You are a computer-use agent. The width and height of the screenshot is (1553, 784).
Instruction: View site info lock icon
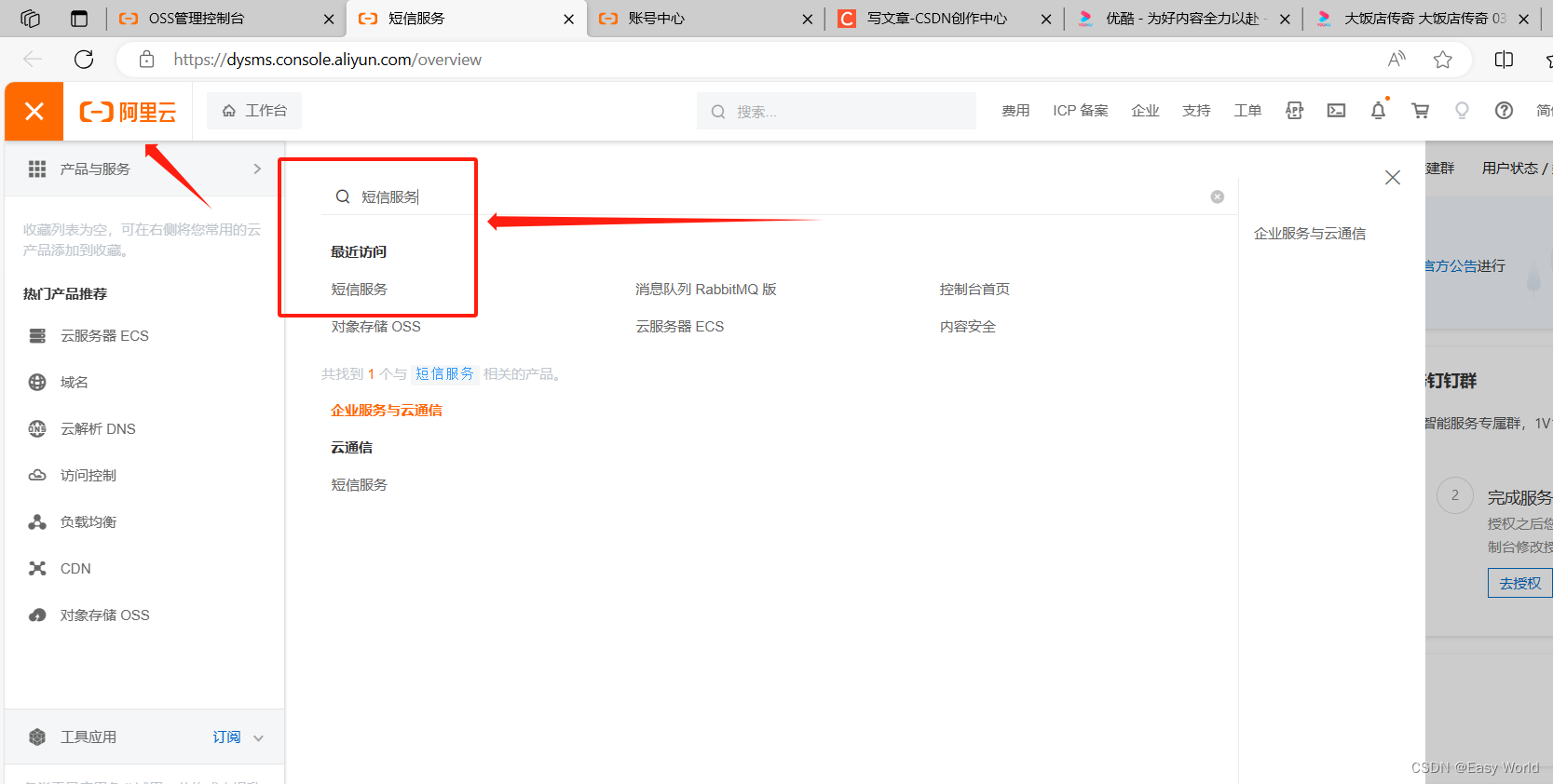pyautogui.click(x=146, y=60)
